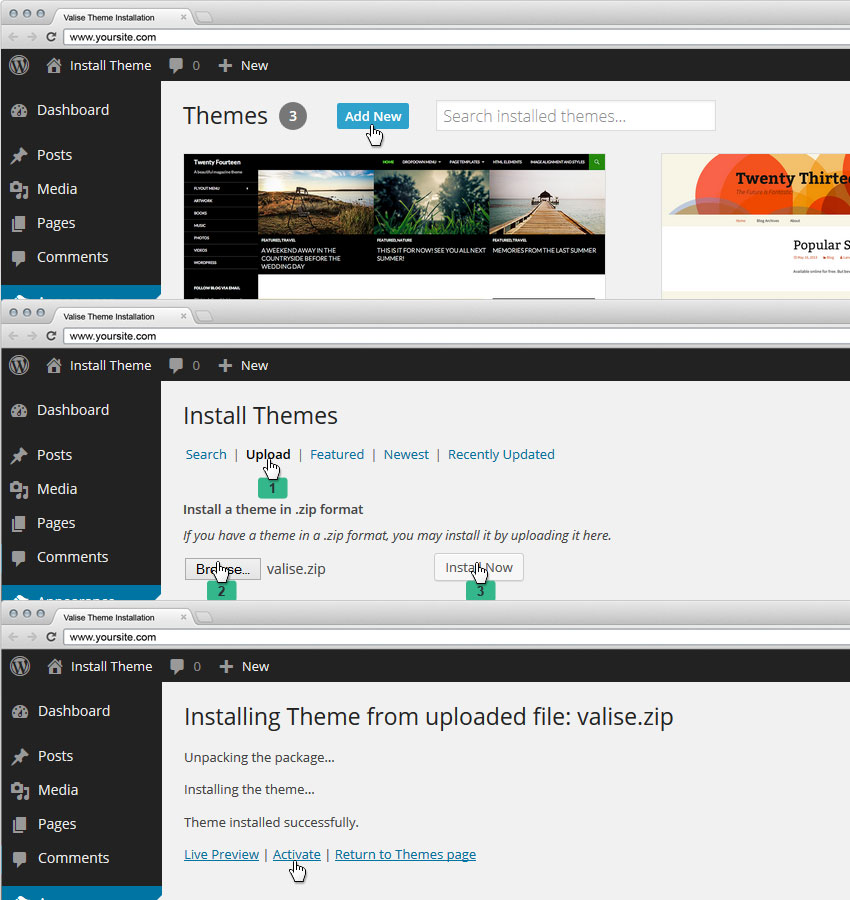
Task: Focus the Search installed themes field
Action: (576, 116)
